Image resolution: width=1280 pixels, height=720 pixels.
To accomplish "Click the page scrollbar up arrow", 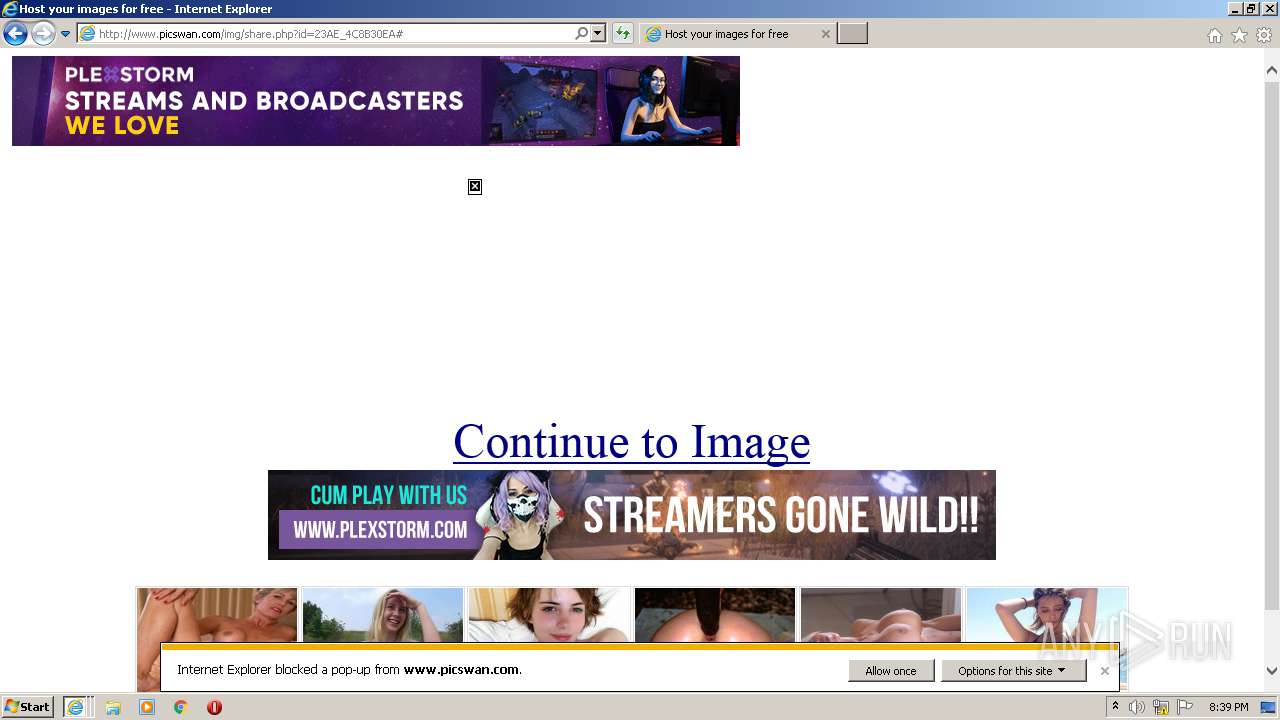I will [1272, 70].
